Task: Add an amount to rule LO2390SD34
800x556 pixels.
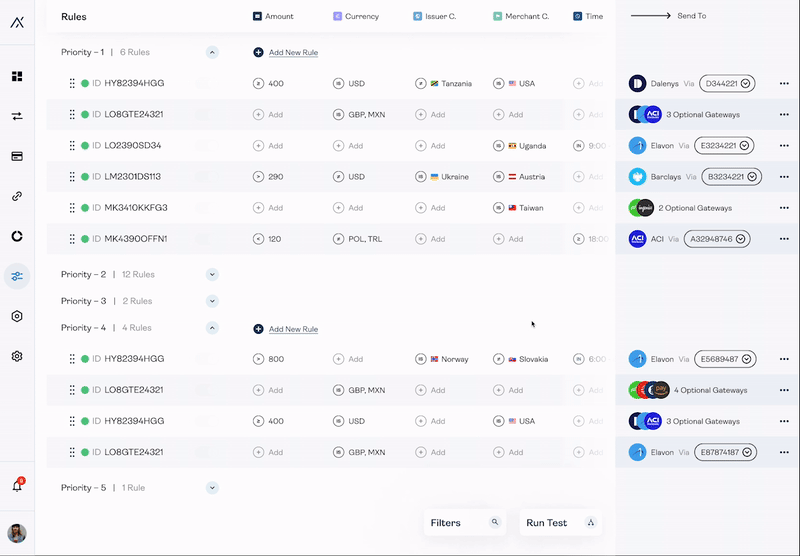Action: tap(268, 145)
